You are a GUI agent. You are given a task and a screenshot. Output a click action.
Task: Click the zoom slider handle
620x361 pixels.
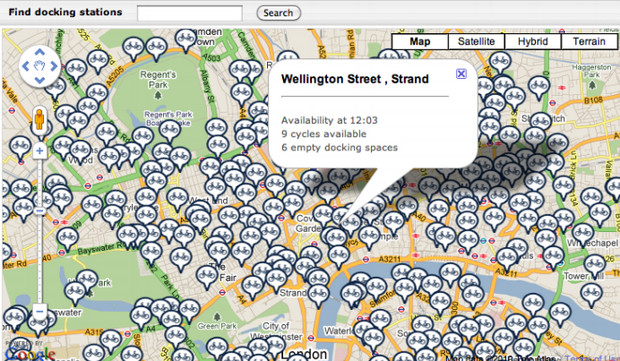(40, 211)
